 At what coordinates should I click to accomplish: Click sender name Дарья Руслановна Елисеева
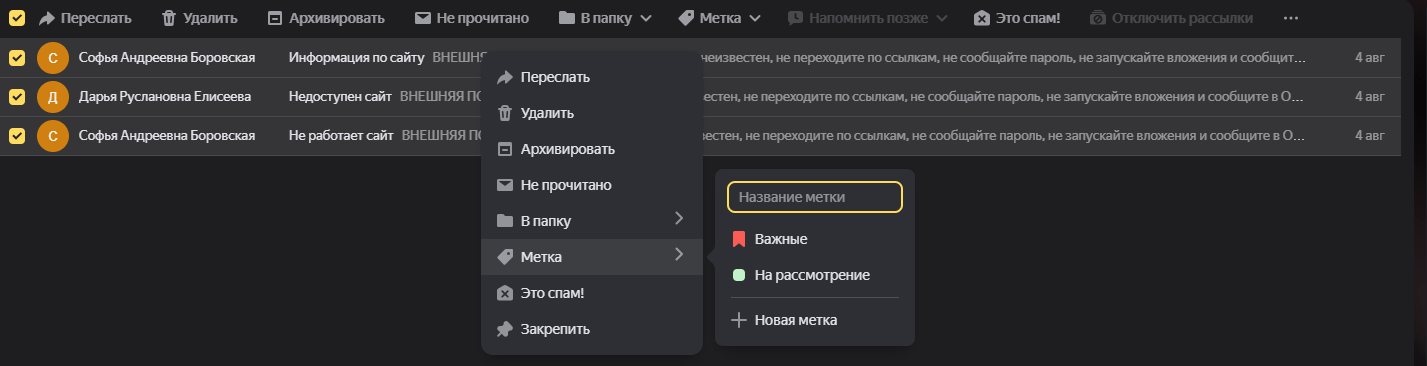click(x=165, y=96)
